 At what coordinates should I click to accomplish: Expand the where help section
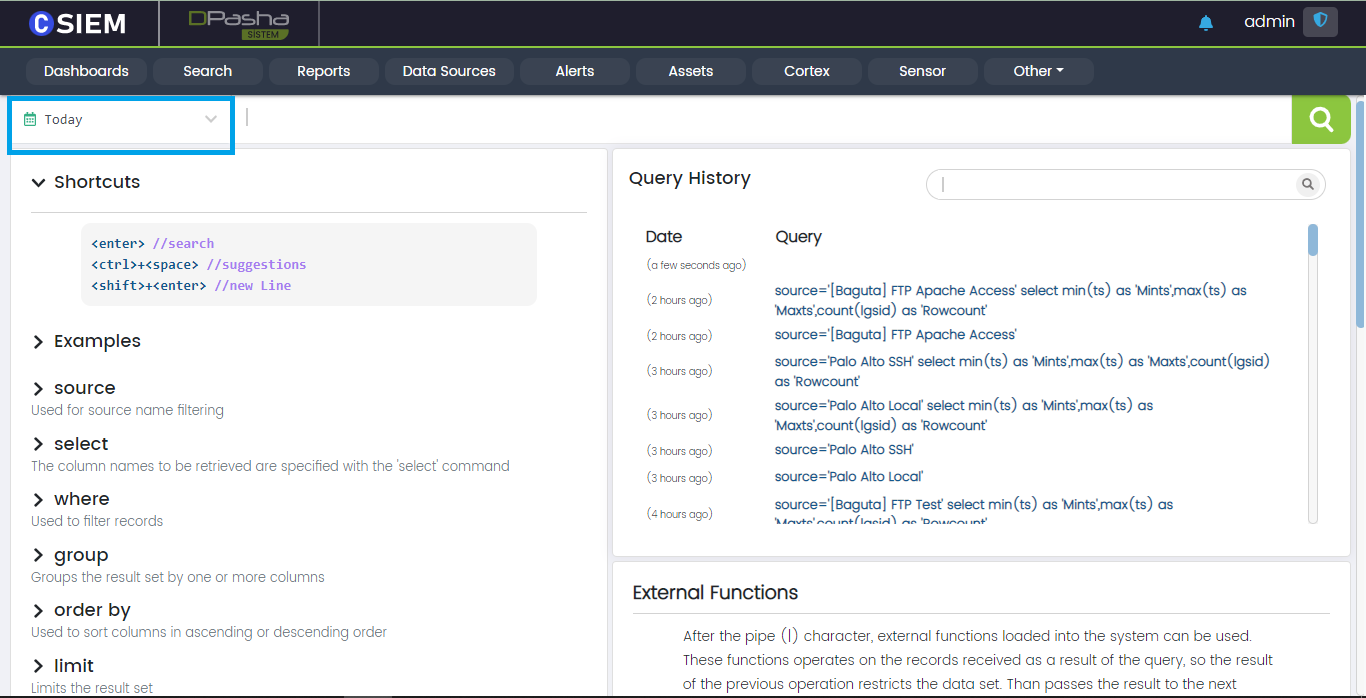39,500
